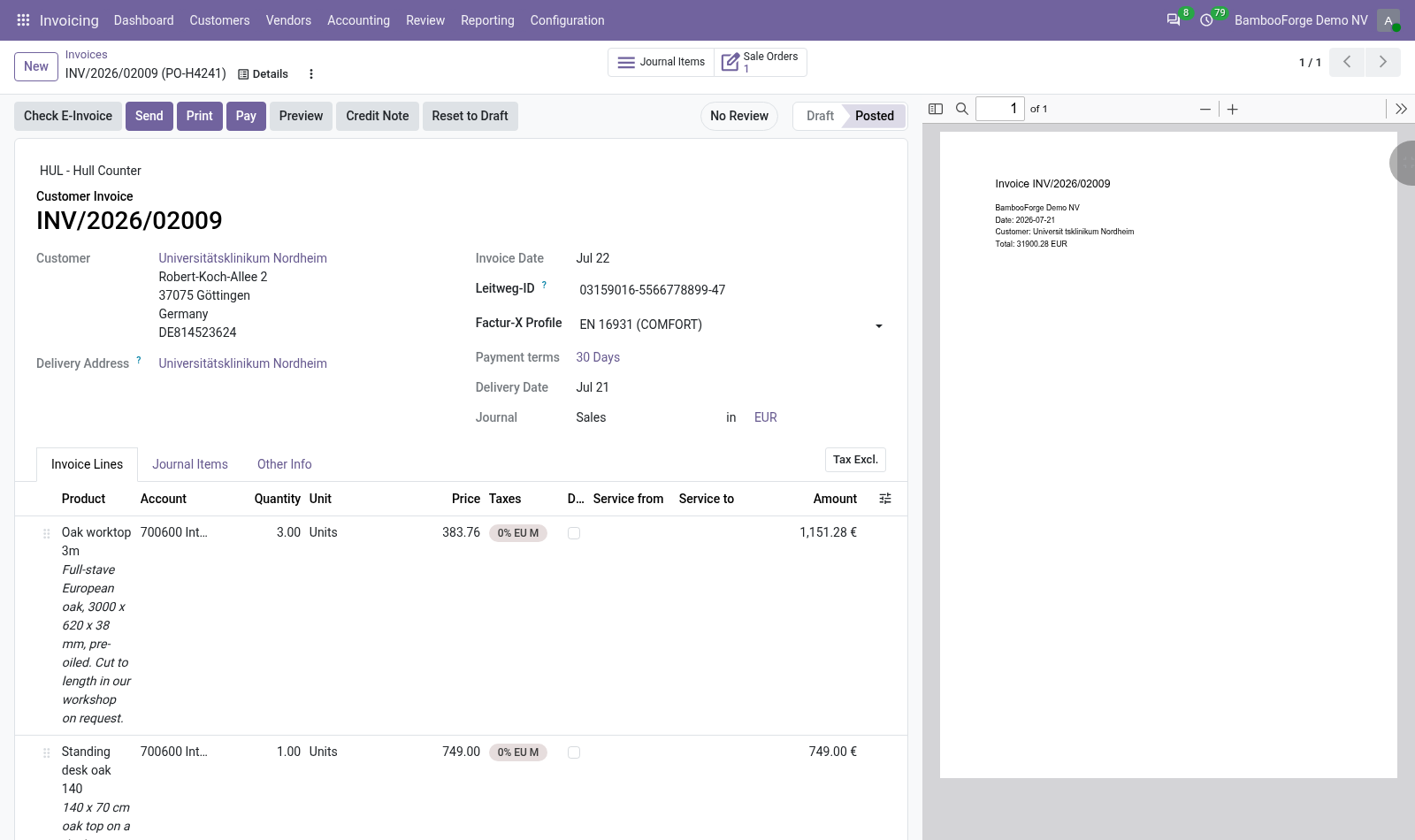
Task: Click the Send button
Action: click(149, 116)
